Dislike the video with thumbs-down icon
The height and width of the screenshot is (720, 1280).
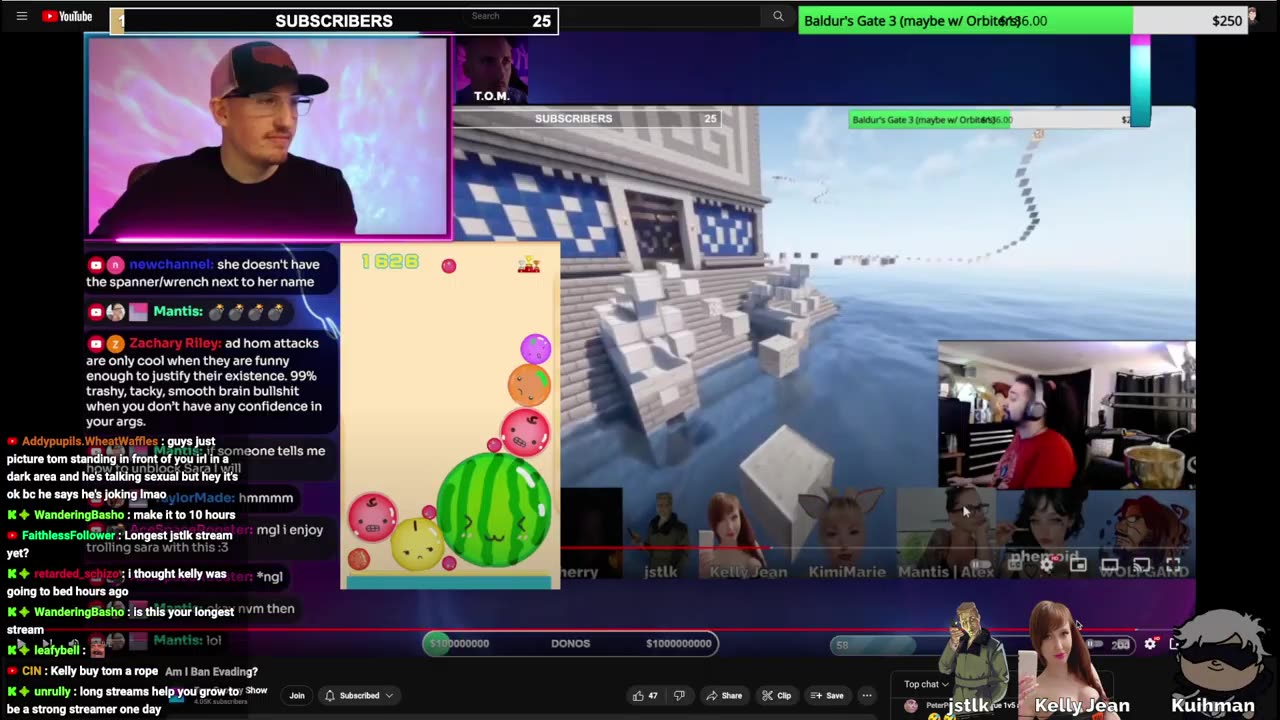click(x=679, y=695)
